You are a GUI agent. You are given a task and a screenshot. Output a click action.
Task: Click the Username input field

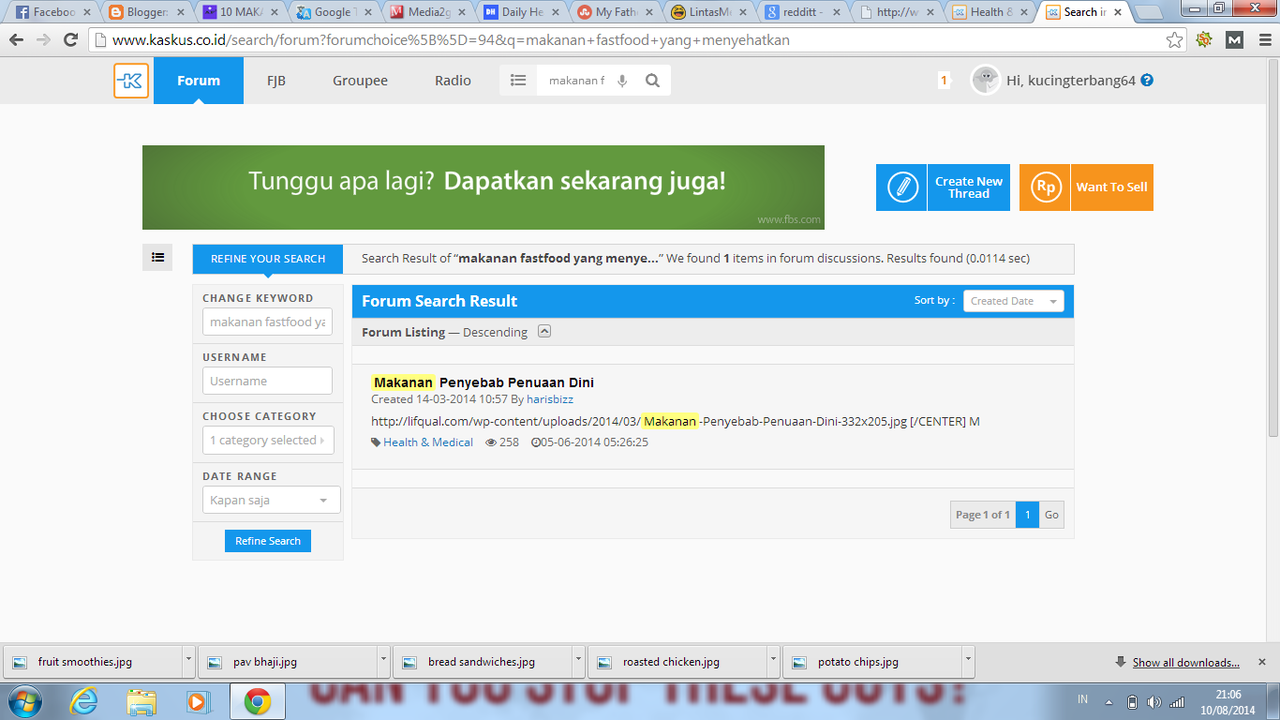pyautogui.click(x=267, y=381)
